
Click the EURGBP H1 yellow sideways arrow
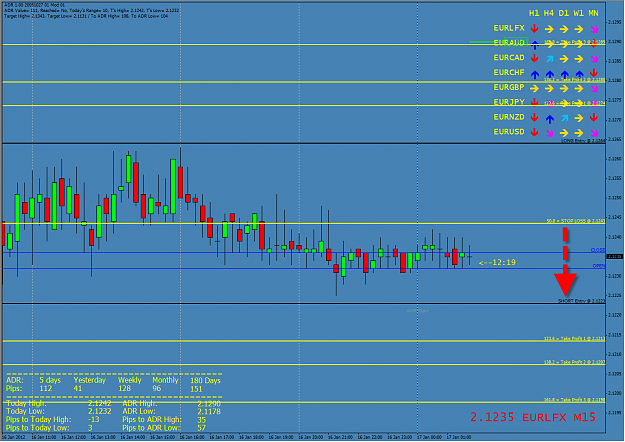point(535,88)
